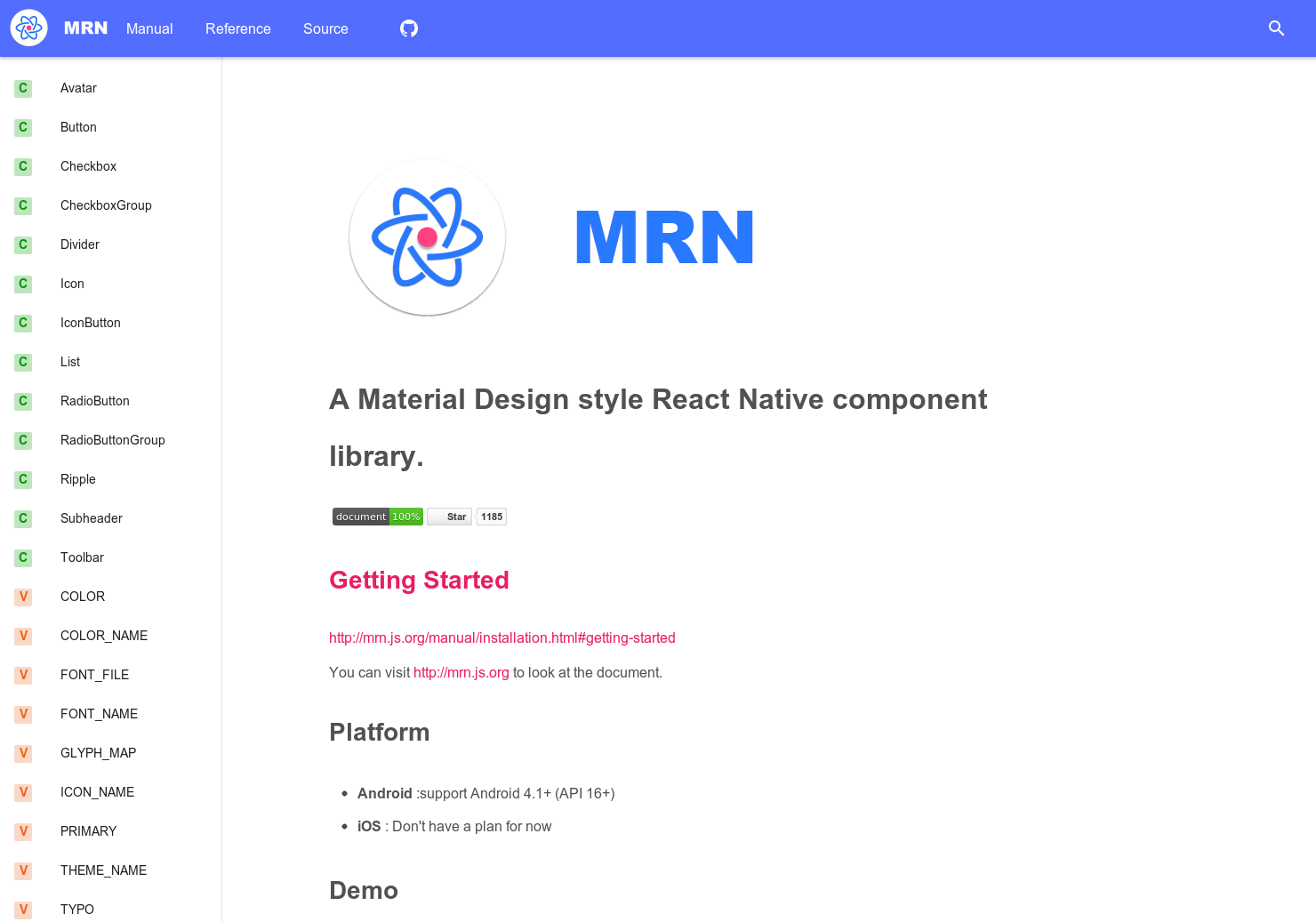This screenshot has height=922, width=1316.
Task: Open the installation getting-started URL link
Action: point(502,637)
